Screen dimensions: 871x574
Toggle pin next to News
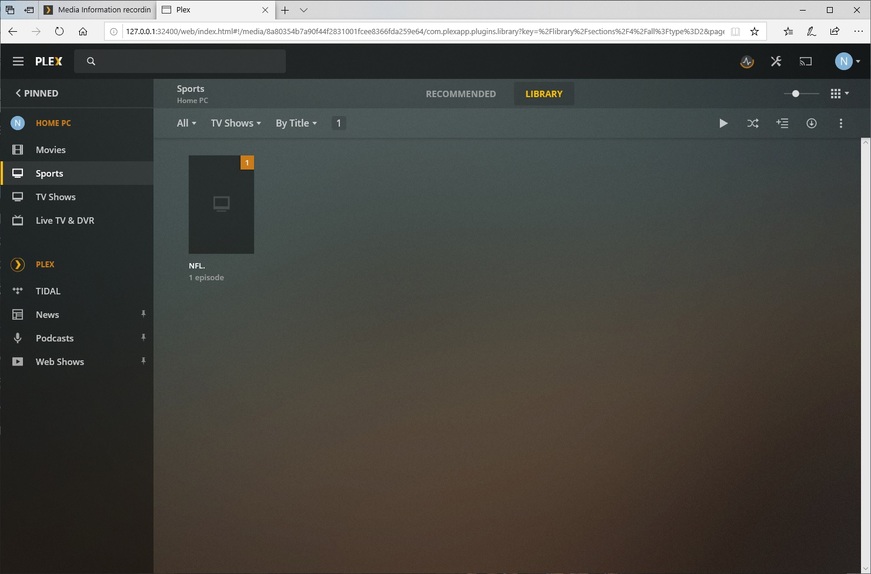tap(143, 314)
